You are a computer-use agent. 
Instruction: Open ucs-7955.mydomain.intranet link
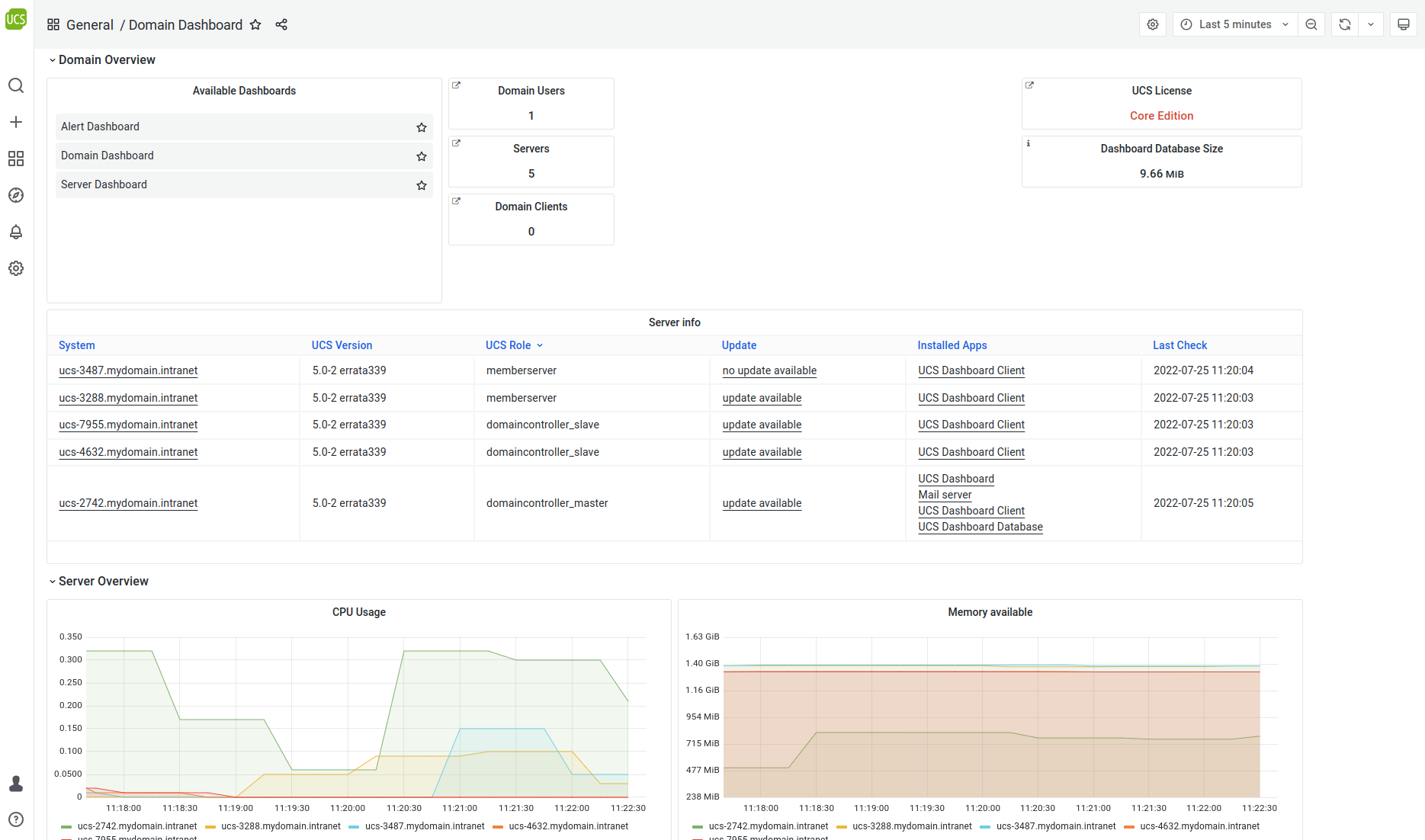128,425
